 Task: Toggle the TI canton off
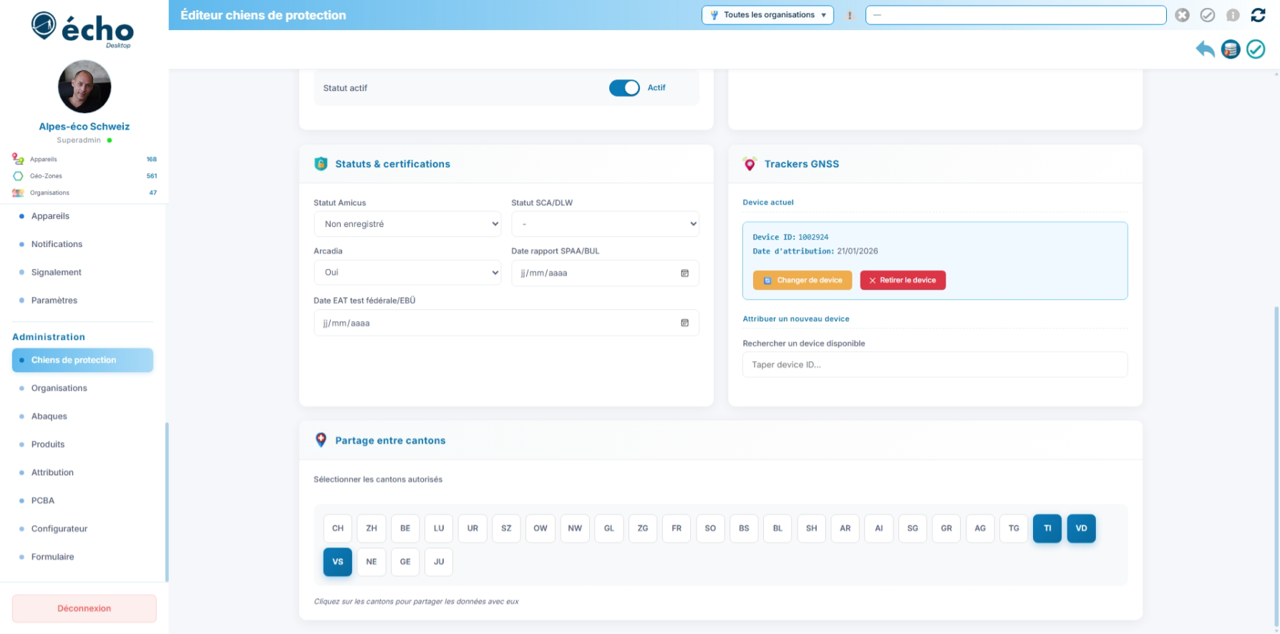[1047, 528]
